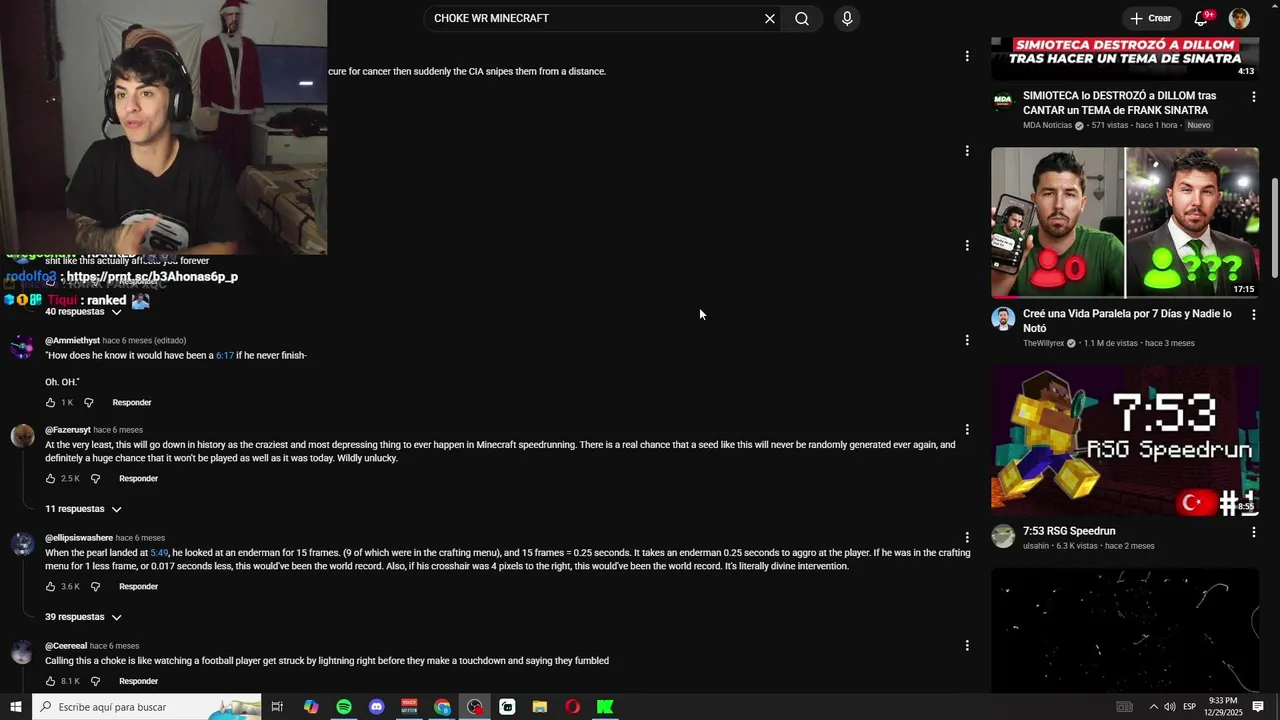Jump to timestamp 5:49 in the comment
Image resolution: width=1280 pixels, height=720 pixels.
(159, 553)
